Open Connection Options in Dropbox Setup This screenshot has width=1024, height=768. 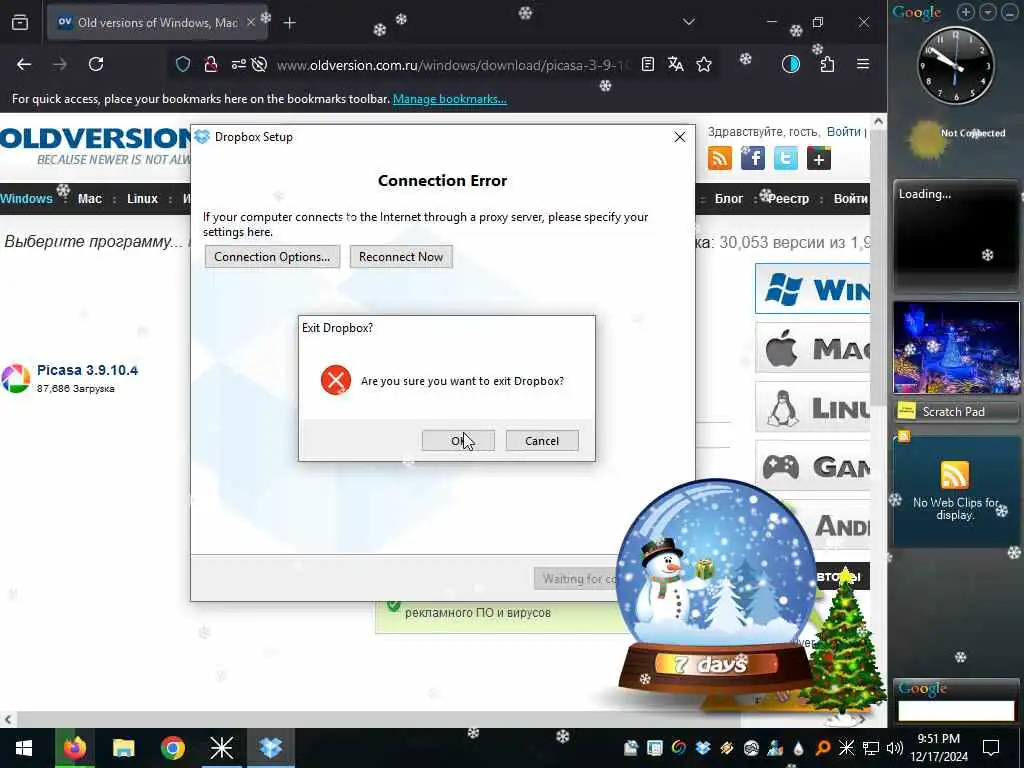[272, 257]
